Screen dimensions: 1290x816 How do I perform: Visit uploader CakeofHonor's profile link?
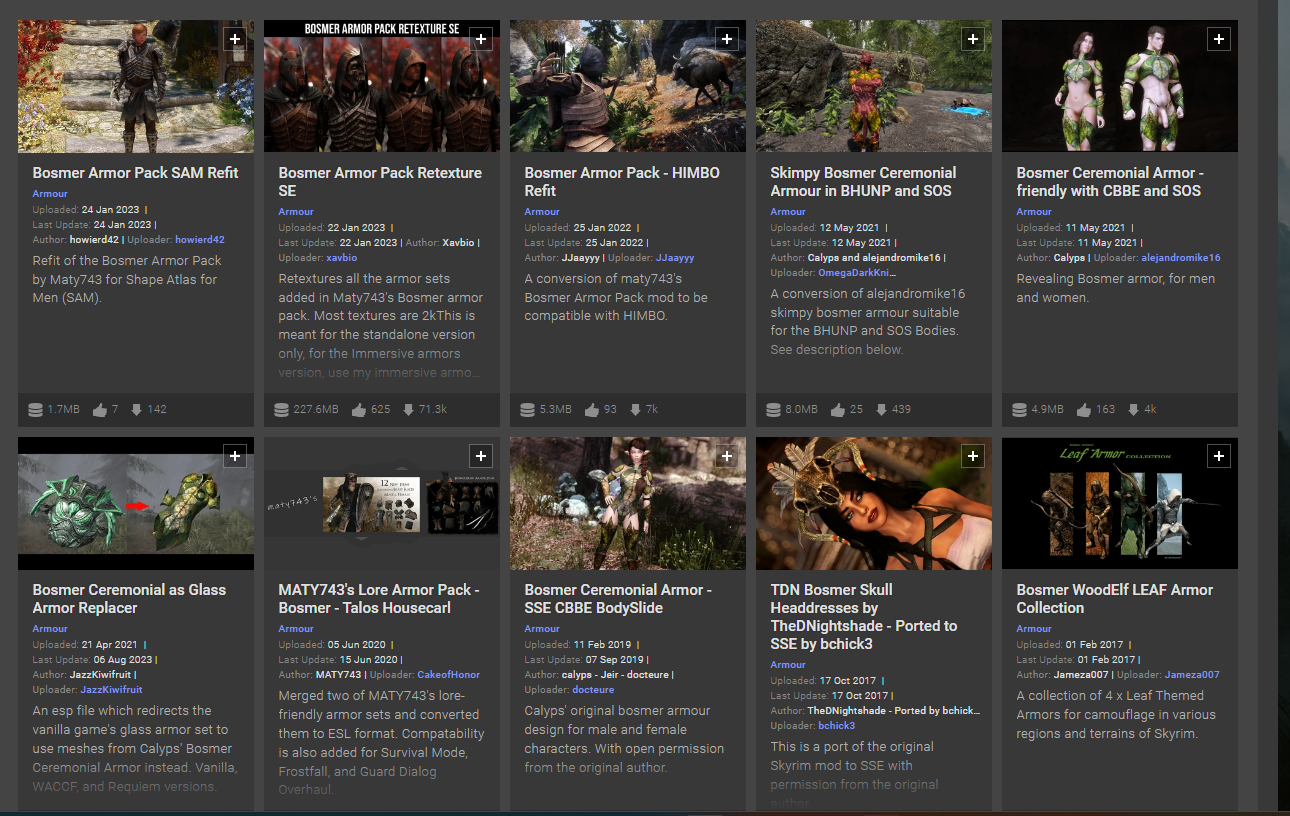[x=449, y=675]
